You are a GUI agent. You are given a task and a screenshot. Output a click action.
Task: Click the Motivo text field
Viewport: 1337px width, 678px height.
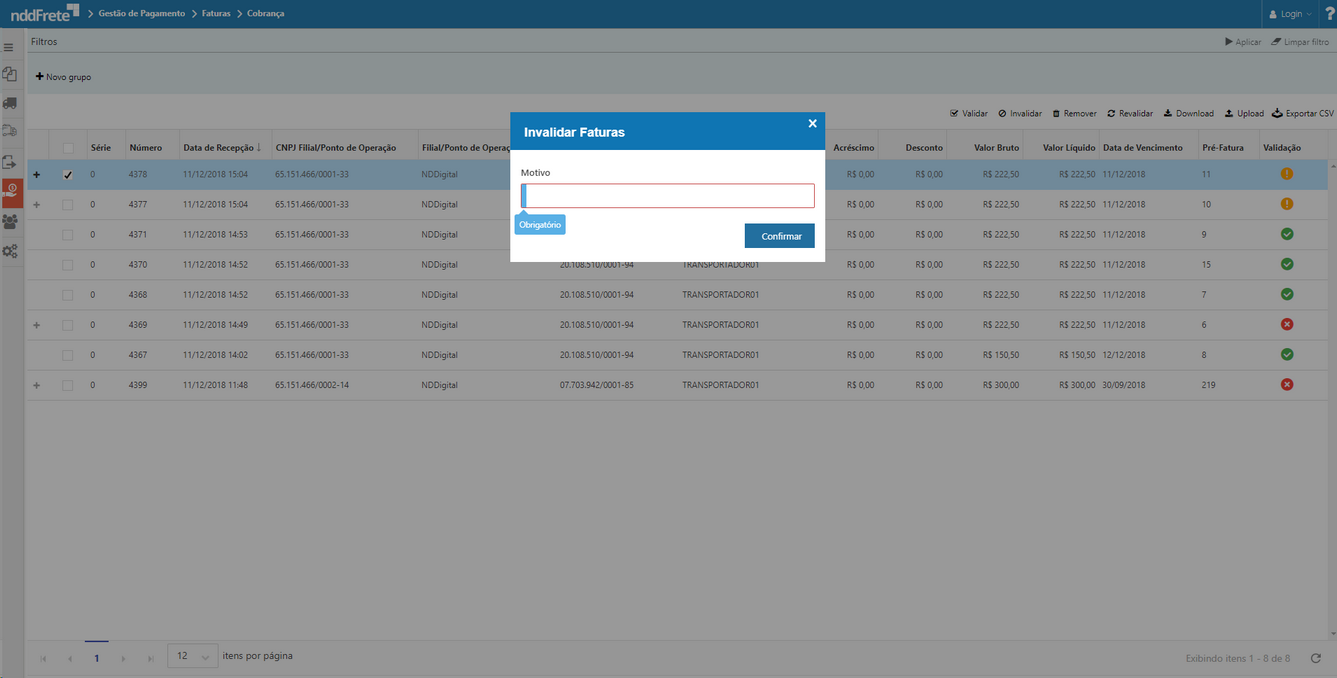(x=668, y=196)
